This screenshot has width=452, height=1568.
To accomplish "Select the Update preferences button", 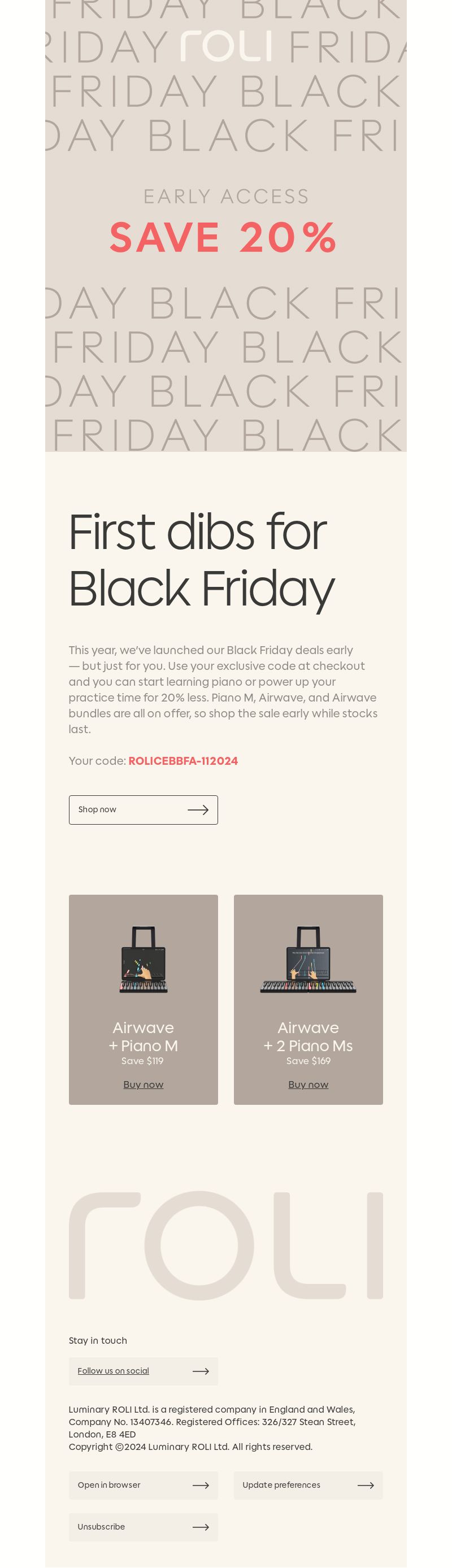I will pyautogui.click(x=308, y=1485).
